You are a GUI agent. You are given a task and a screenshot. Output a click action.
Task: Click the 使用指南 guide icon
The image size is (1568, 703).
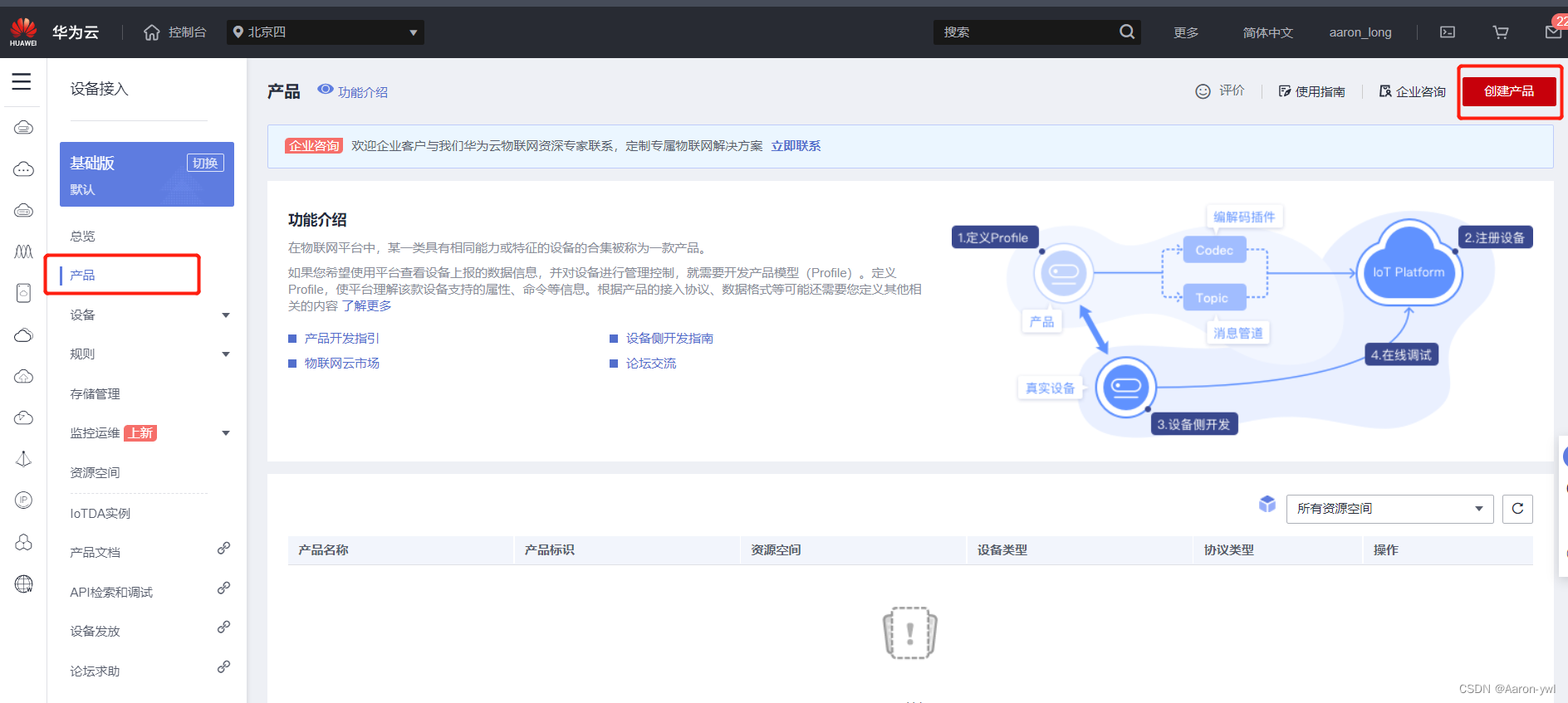[x=1284, y=91]
